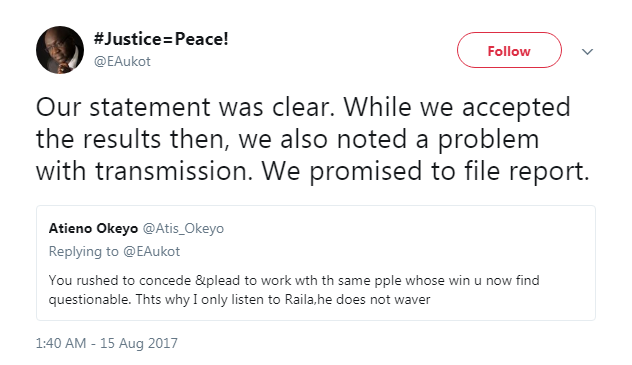Visit the @Atis_Okeyo handle in quoted tweet
Screen dimensions: 632x365
[183, 228]
